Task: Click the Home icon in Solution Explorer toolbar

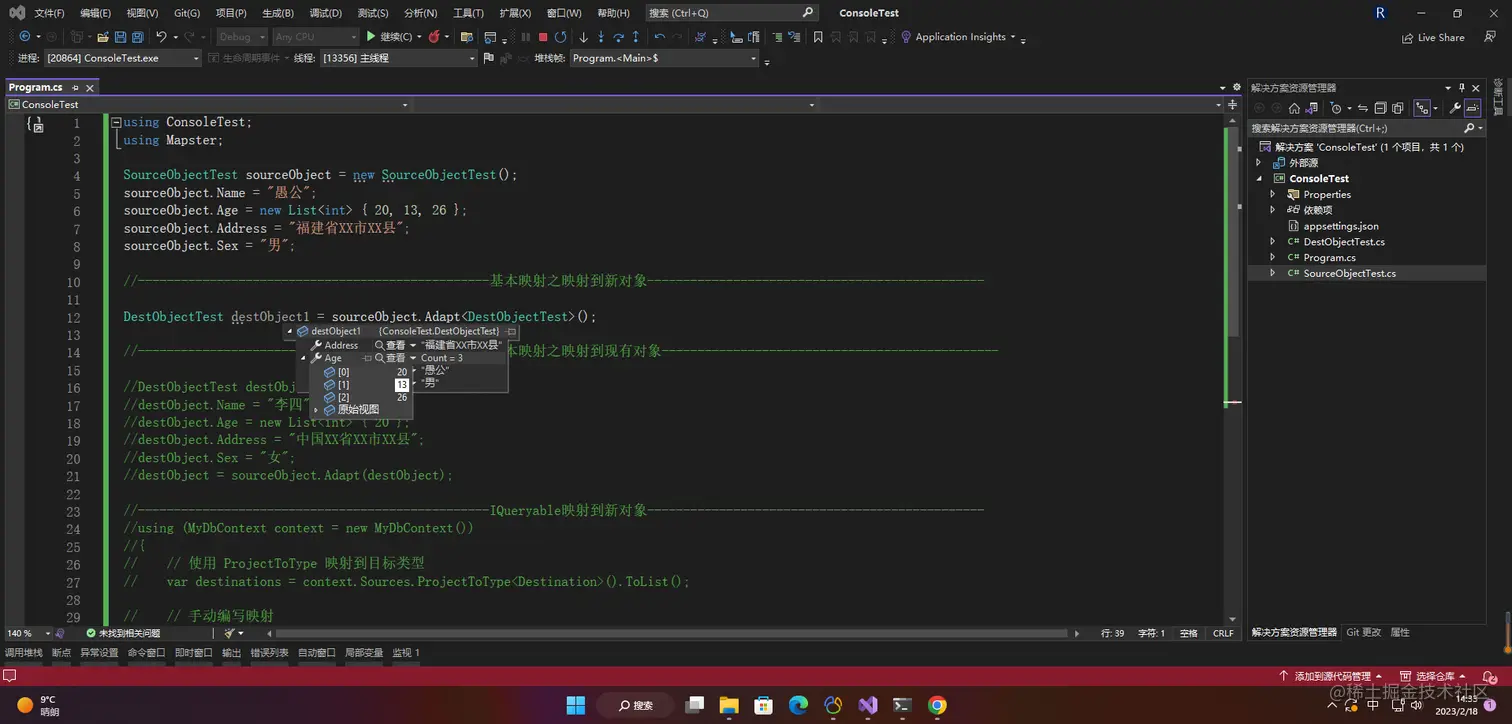Action: coord(1294,108)
